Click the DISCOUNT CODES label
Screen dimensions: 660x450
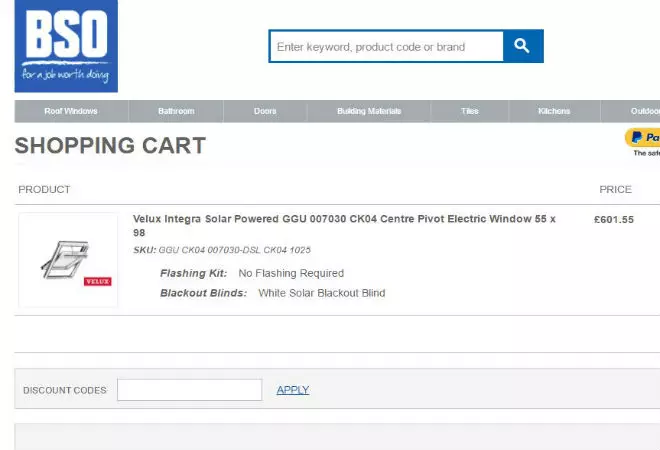(x=65, y=390)
